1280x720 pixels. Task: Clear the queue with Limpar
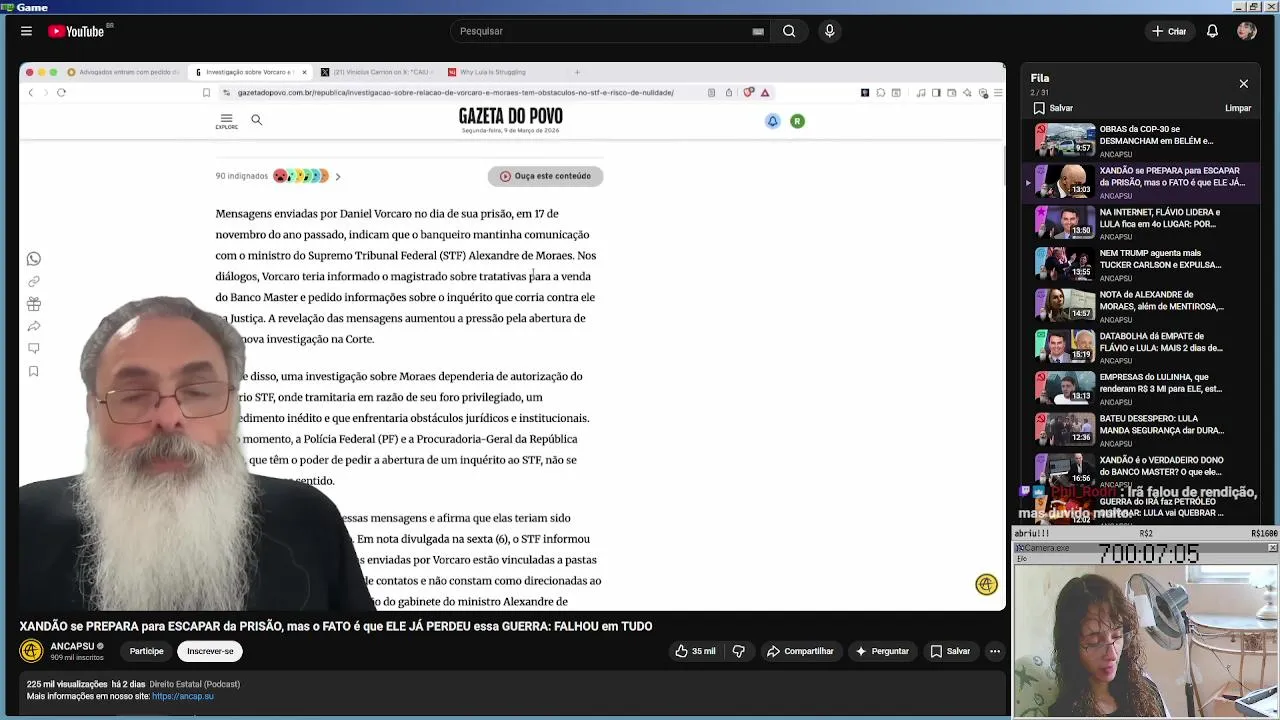(1237, 108)
